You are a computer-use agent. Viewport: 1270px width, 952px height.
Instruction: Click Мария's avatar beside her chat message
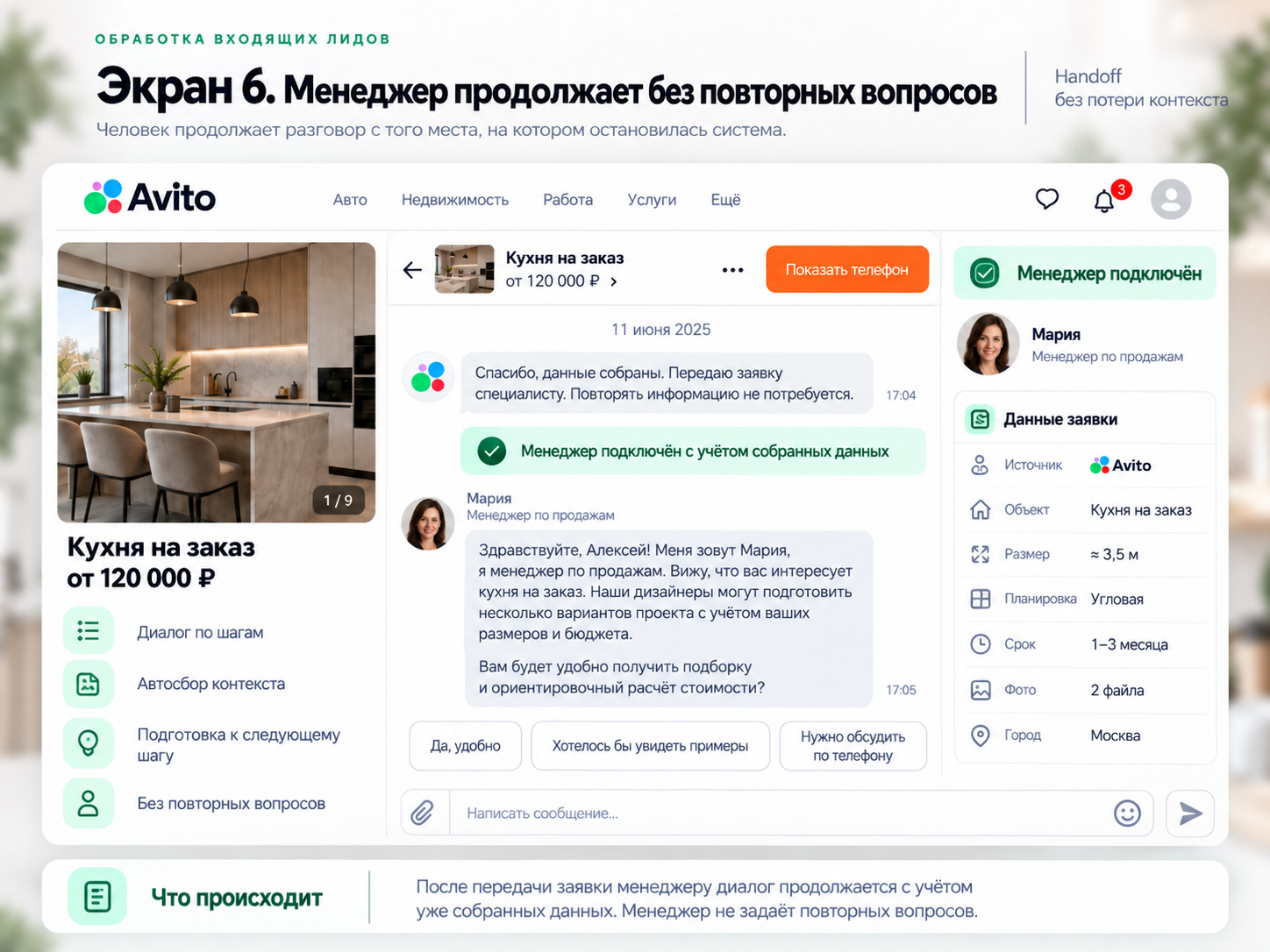(x=428, y=523)
